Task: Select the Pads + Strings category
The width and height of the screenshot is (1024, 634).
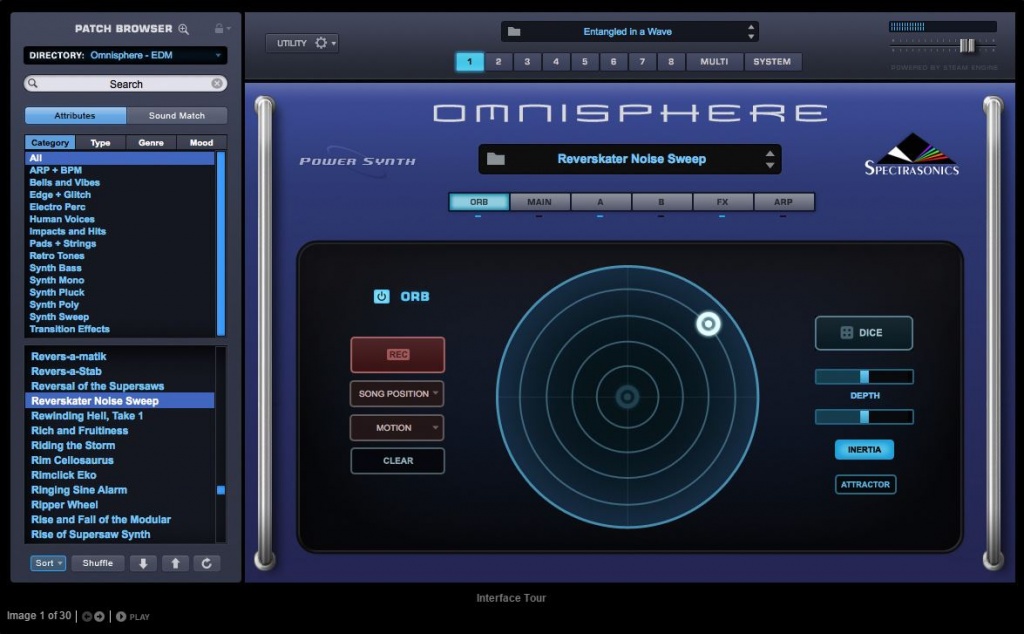Action: [x=63, y=244]
